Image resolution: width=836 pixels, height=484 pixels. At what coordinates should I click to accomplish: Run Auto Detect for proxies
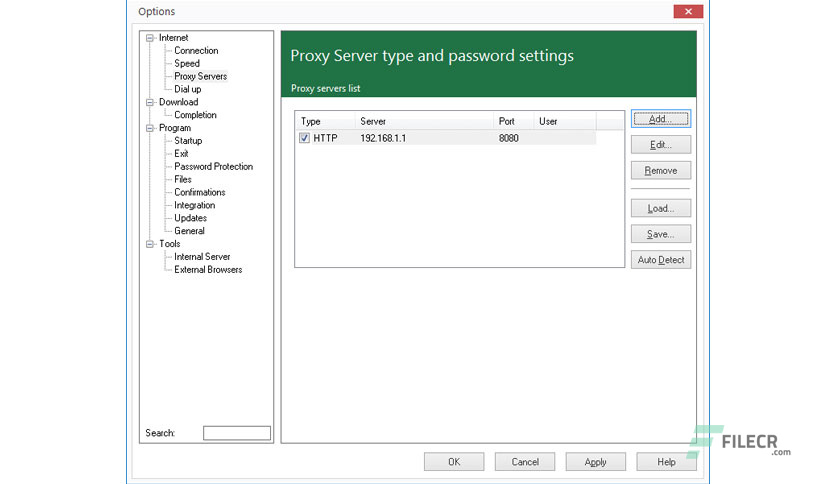point(661,260)
